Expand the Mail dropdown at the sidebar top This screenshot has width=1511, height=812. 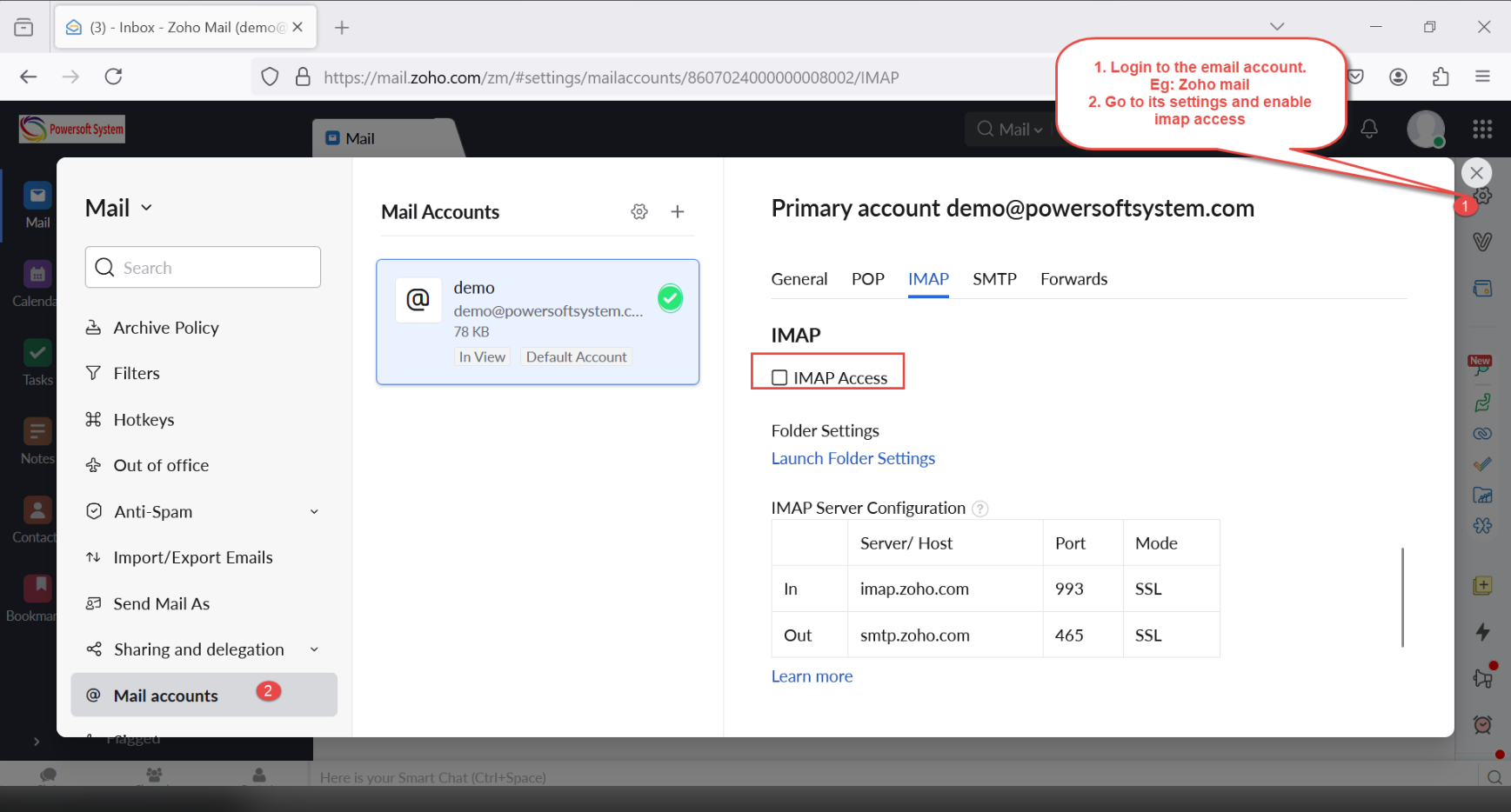coord(146,207)
